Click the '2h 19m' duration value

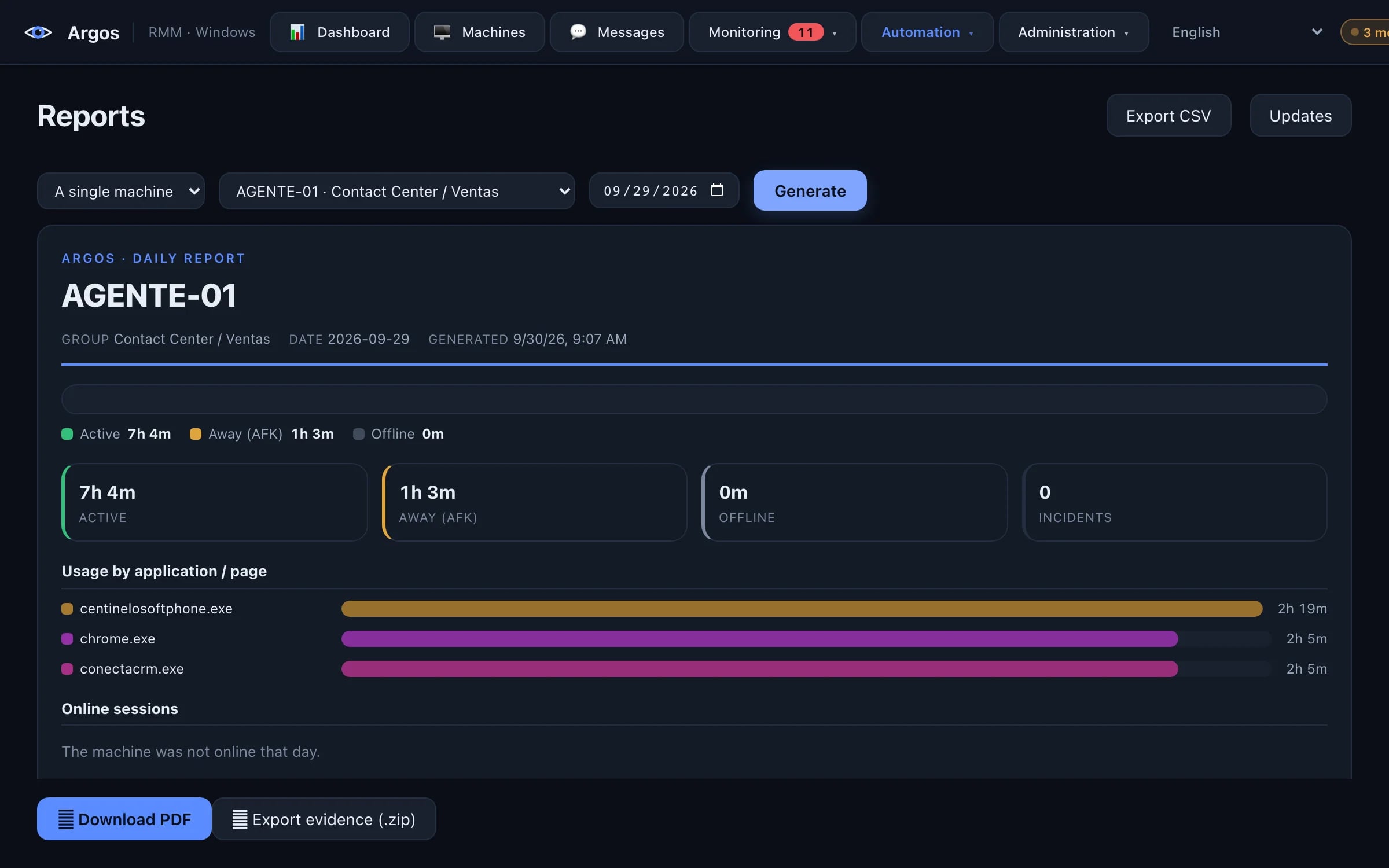pyautogui.click(x=1302, y=608)
